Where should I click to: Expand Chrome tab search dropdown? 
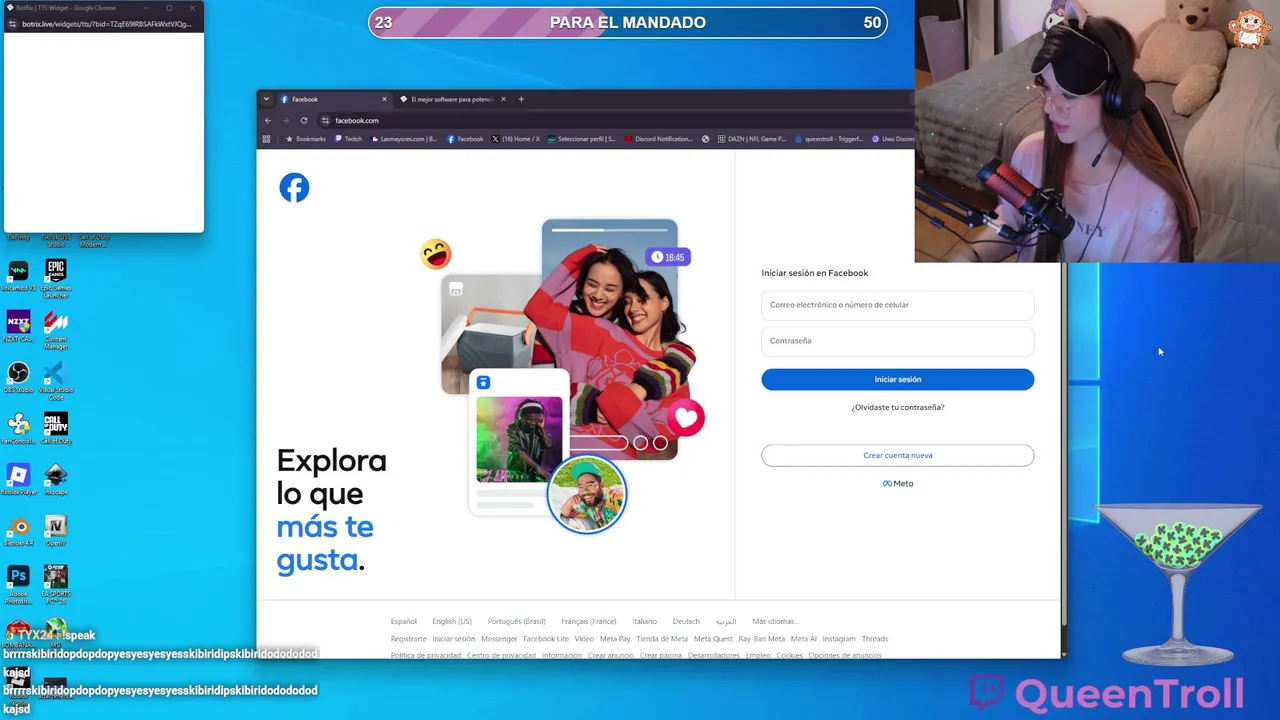pos(266,99)
